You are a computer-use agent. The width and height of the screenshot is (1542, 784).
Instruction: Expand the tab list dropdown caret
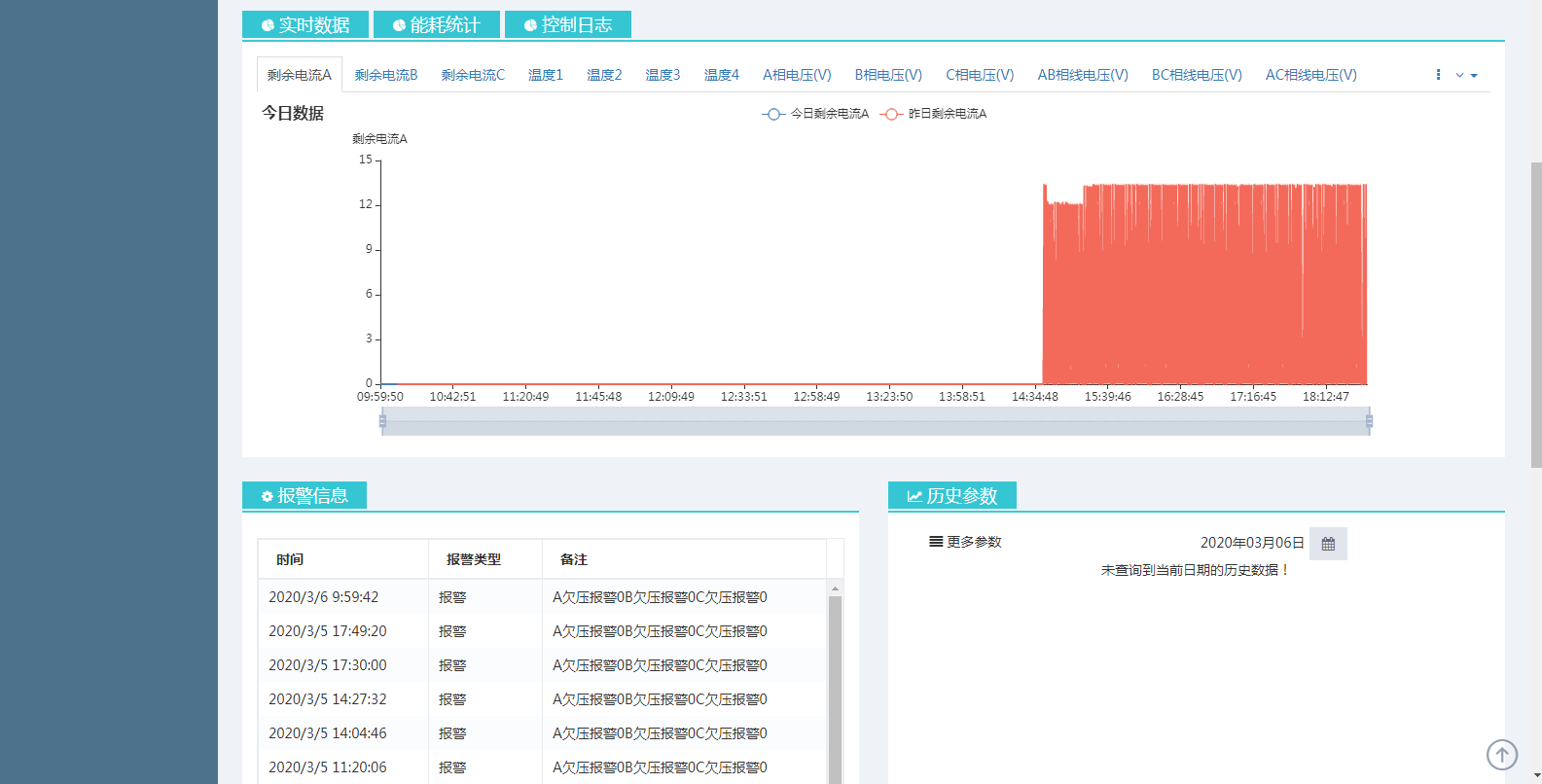point(1474,76)
